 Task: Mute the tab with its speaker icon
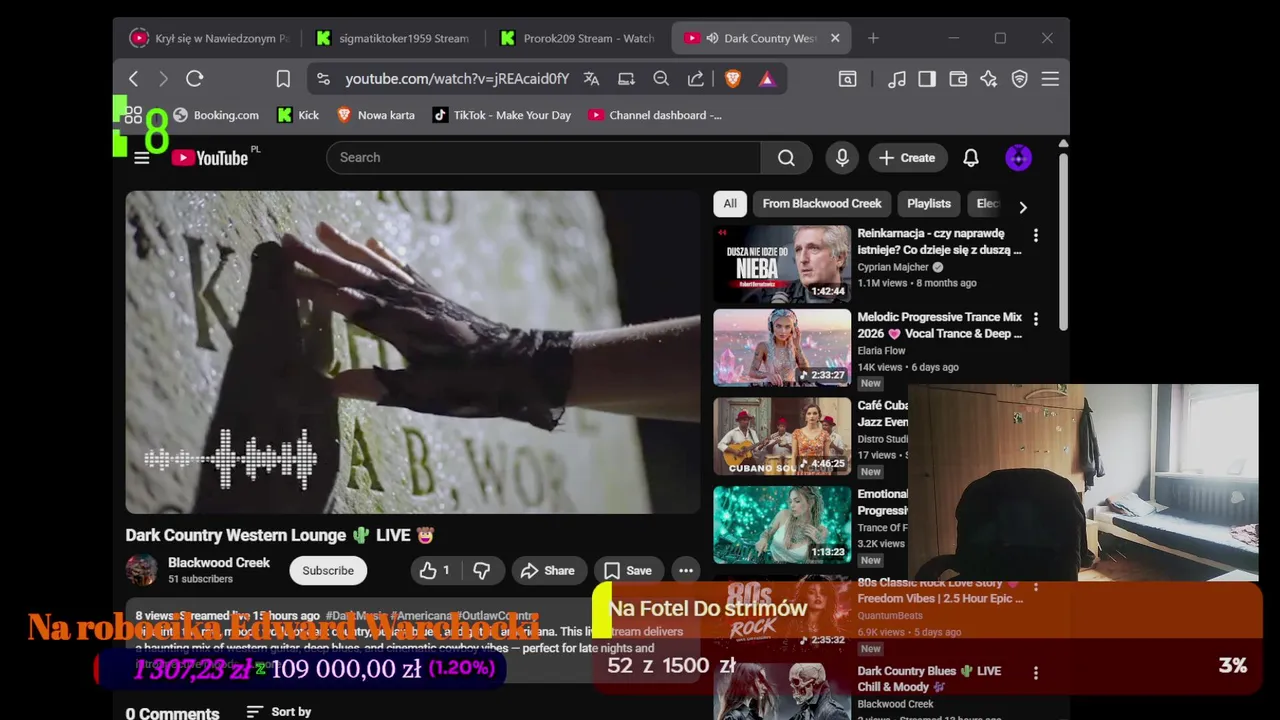click(712, 38)
